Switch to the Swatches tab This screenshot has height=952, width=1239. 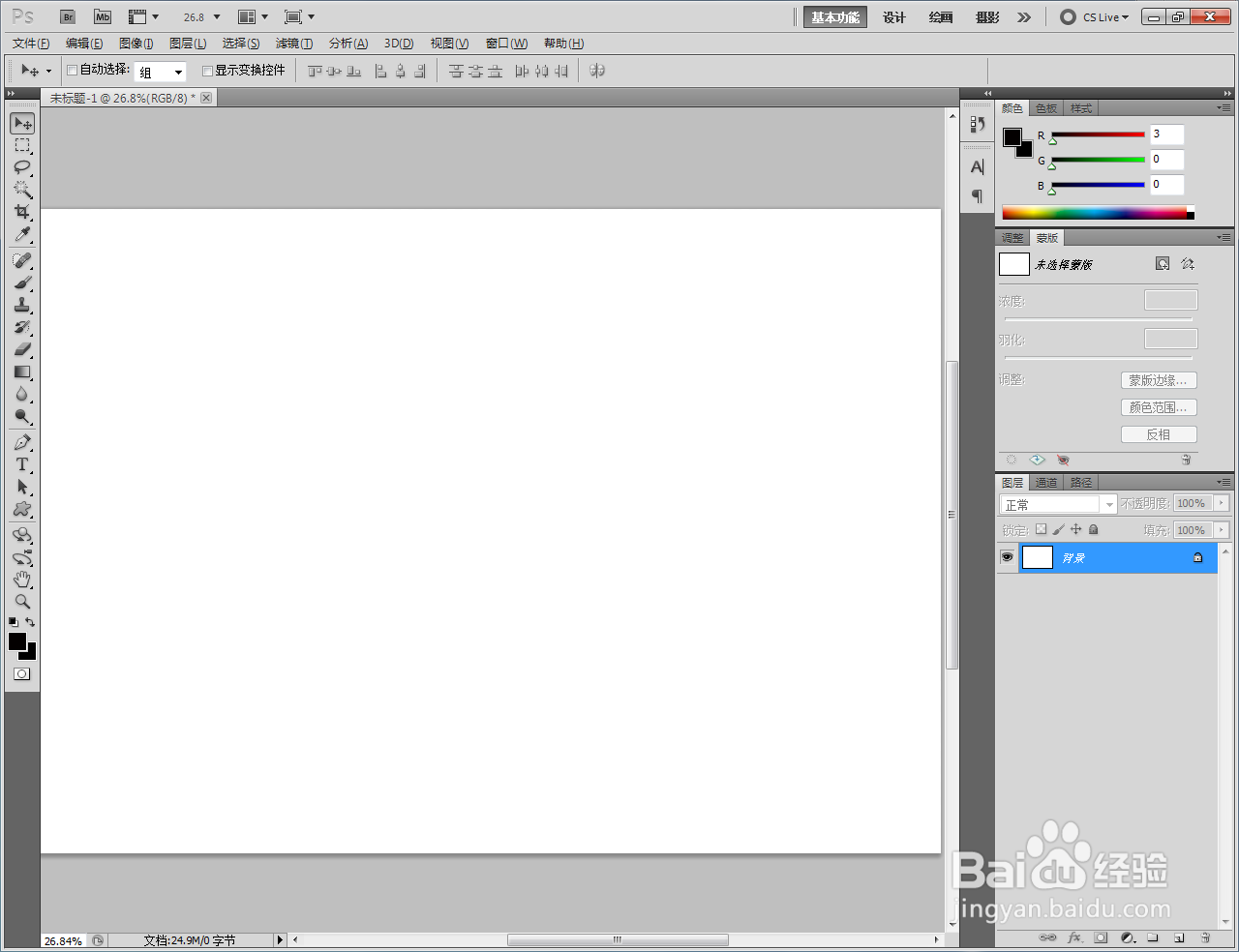1046,108
